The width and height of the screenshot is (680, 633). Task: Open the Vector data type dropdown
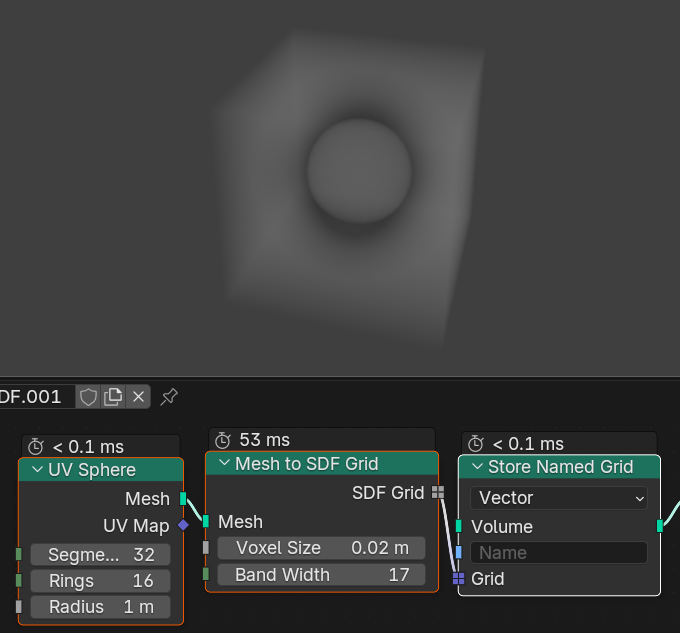[559, 498]
